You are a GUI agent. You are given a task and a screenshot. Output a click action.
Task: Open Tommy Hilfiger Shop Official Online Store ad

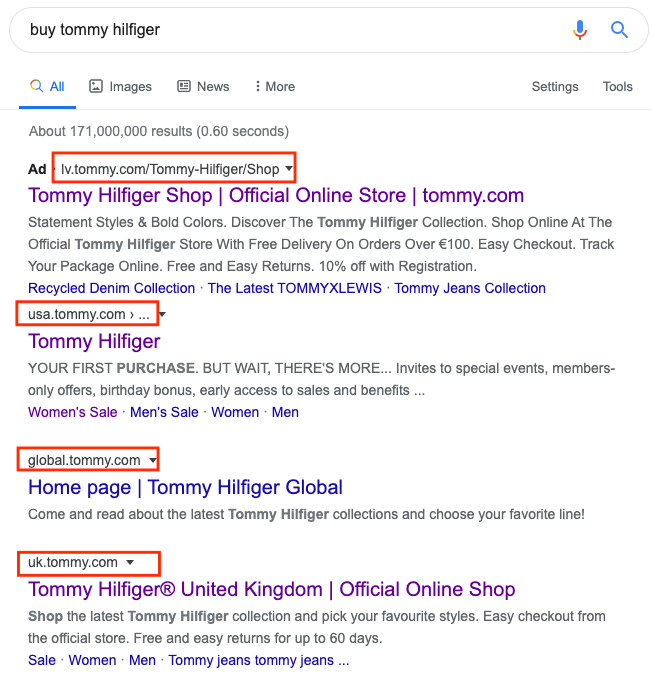click(x=276, y=196)
